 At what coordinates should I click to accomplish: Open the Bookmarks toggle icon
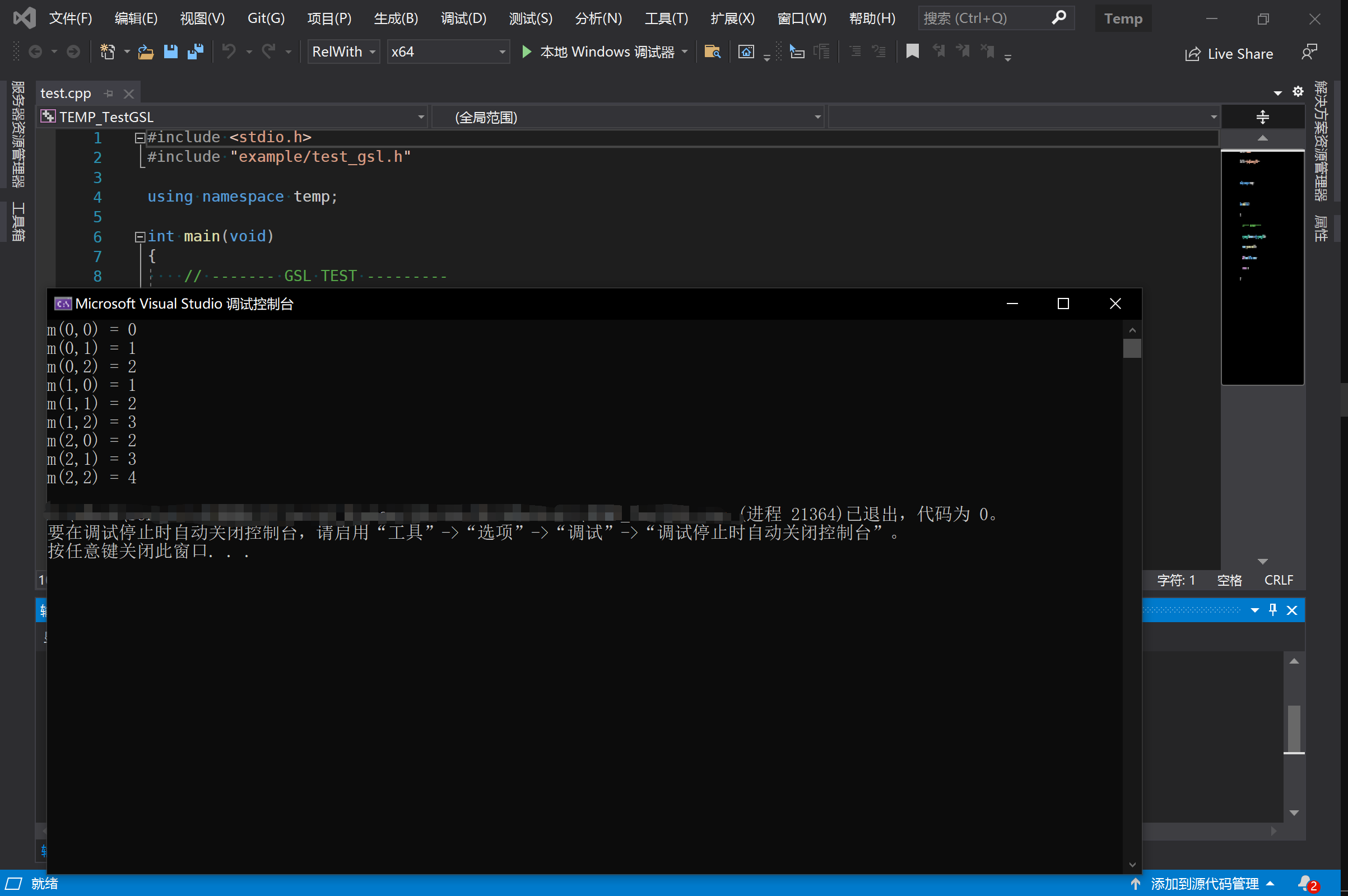[912, 52]
